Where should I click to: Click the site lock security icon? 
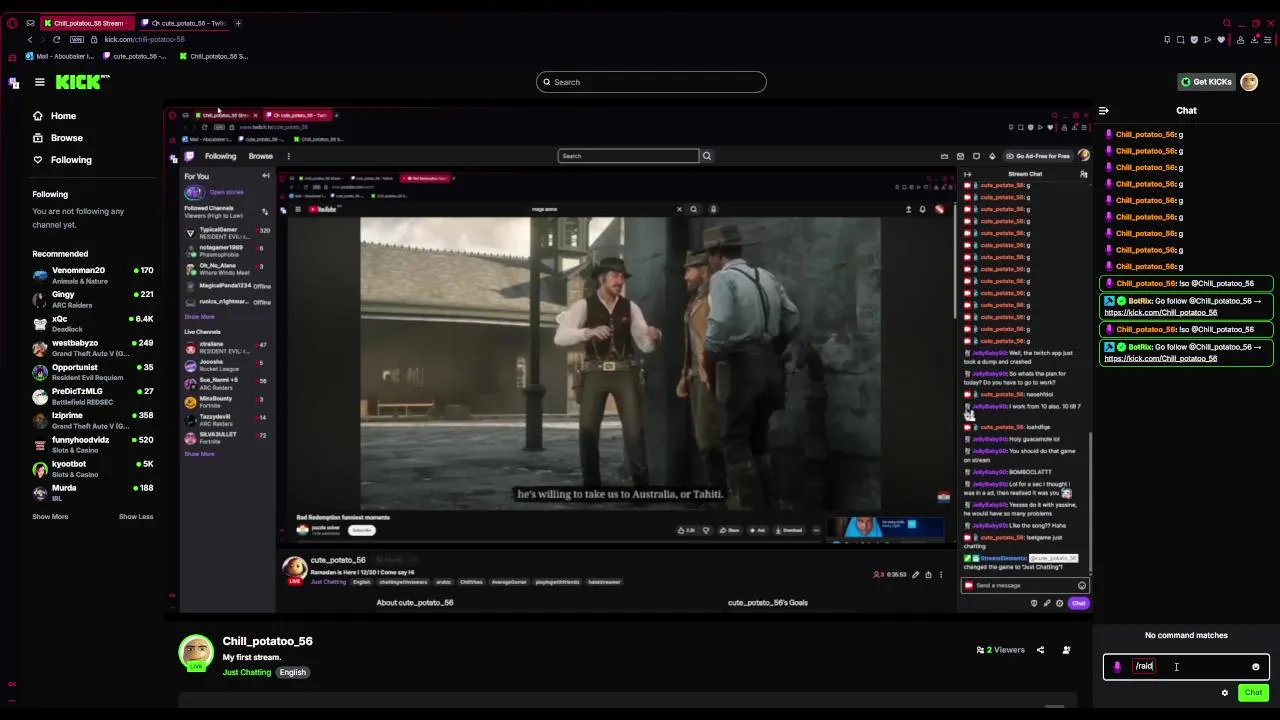[94, 39]
